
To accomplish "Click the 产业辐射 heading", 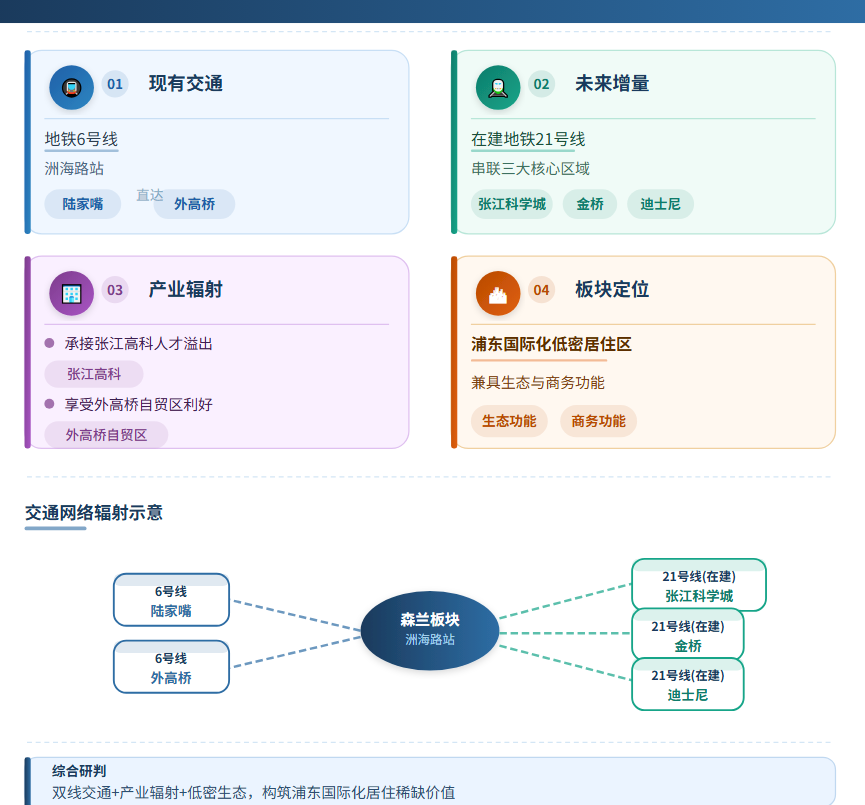I will [x=186, y=290].
